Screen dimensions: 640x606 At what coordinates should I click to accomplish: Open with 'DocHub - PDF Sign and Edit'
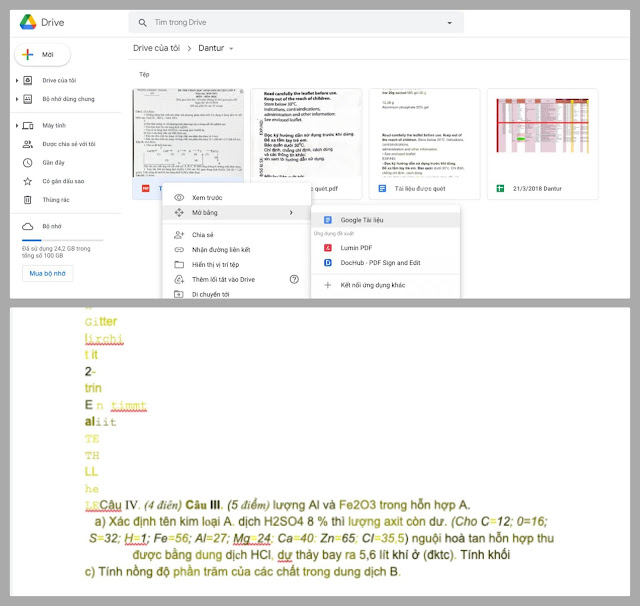click(x=385, y=263)
